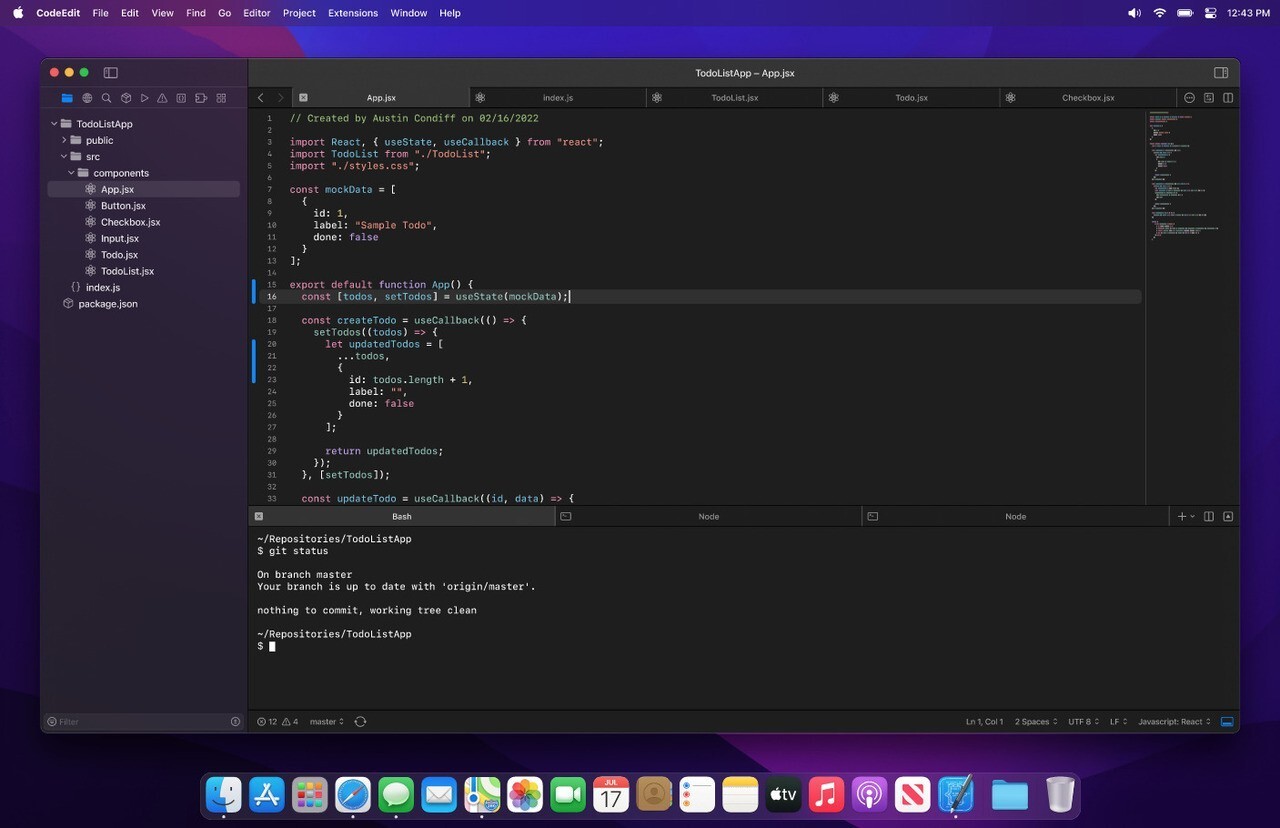This screenshot has width=1280, height=828.
Task: Open the Javascript: React language dropdown
Action: [1172, 721]
